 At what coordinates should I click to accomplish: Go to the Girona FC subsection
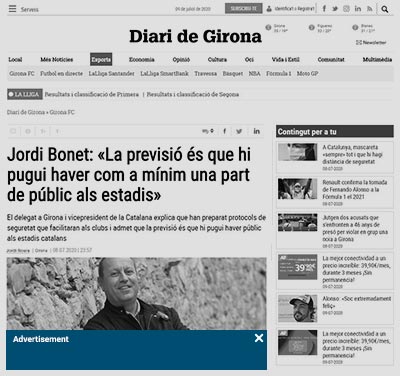coord(22,74)
